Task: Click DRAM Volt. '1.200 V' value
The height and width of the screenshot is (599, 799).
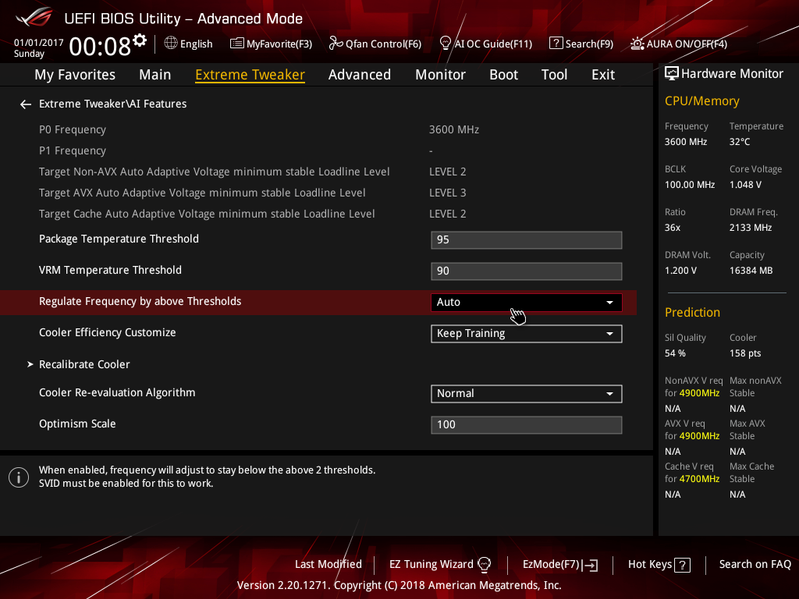Action: click(x=680, y=270)
